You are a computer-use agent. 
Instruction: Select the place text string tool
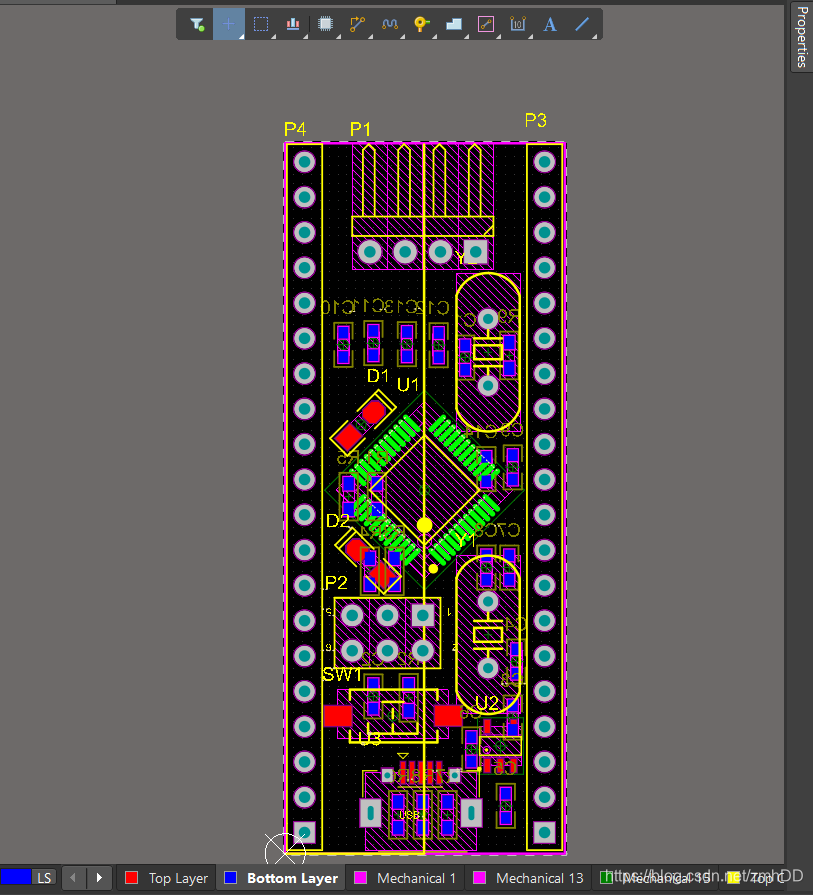tap(550, 24)
